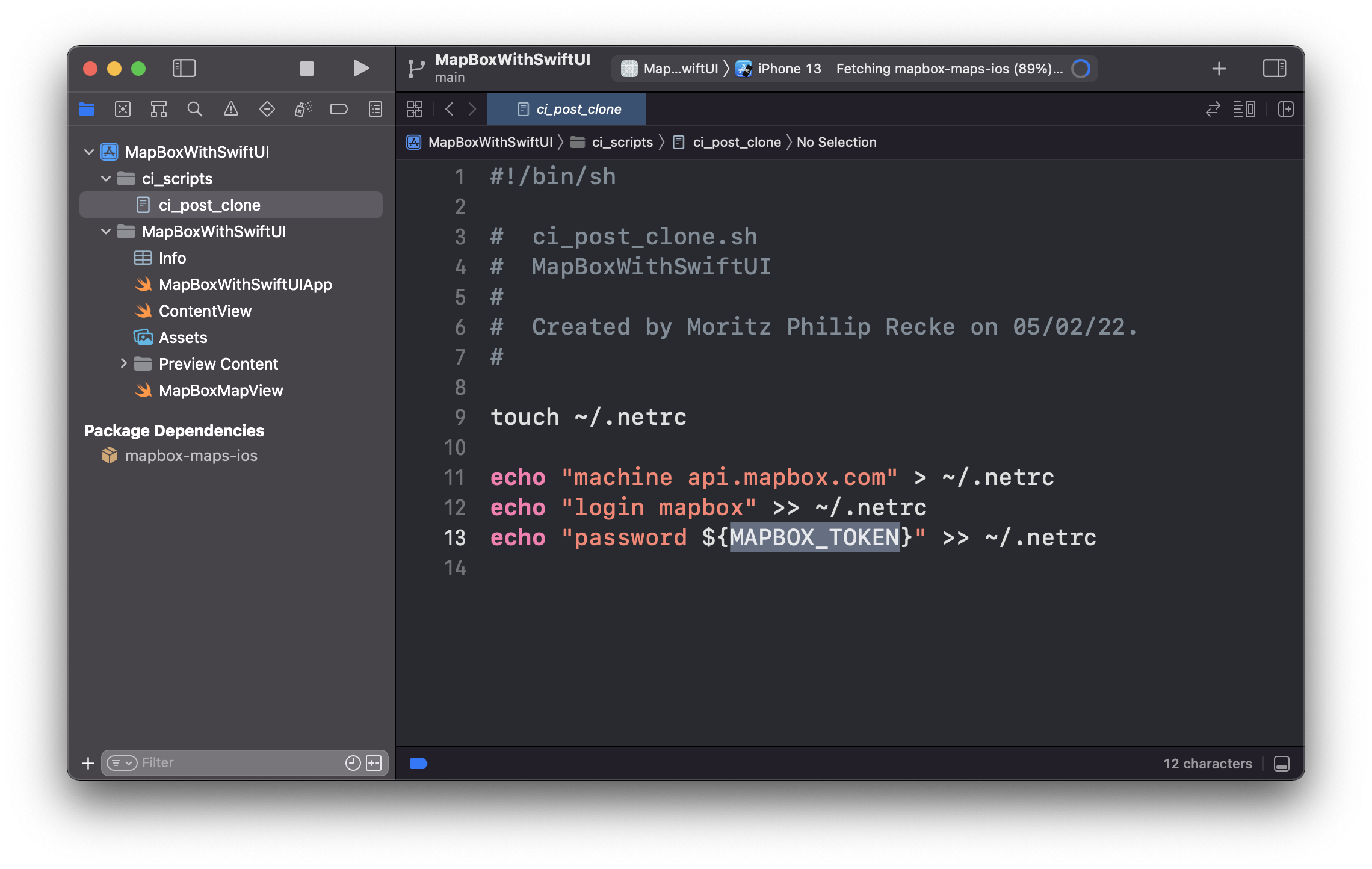Toggle the inspectors panel on the right
Viewport: 1372px width, 869px height.
(1274, 69)
